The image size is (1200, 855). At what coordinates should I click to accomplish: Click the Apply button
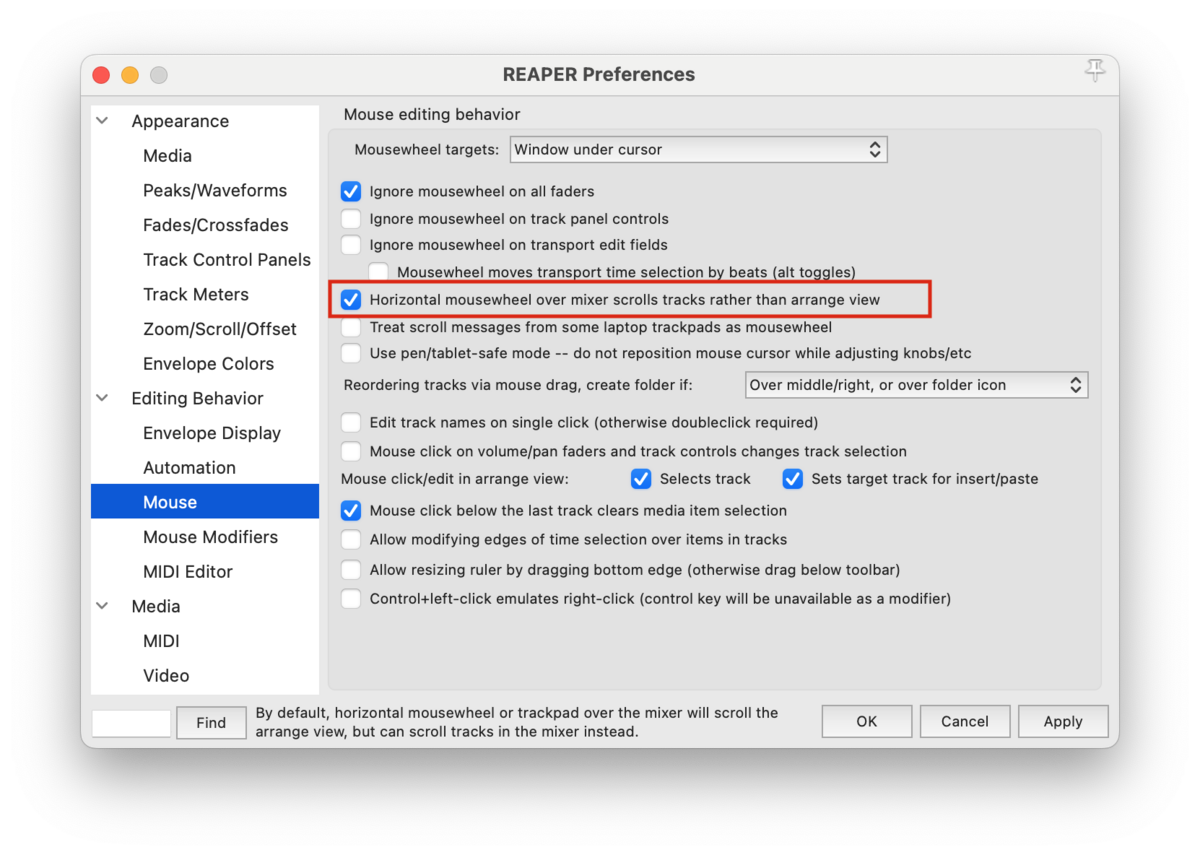tap(1063, 721)
